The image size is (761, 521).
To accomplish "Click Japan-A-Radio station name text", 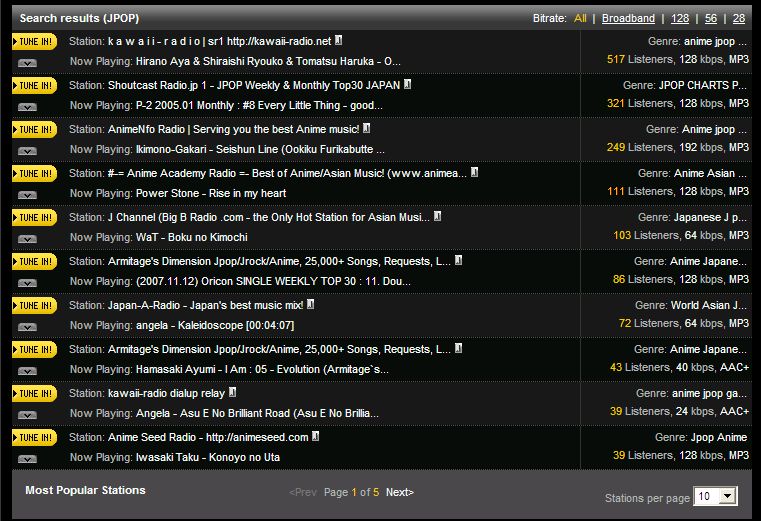I will [x=205, y=305].
